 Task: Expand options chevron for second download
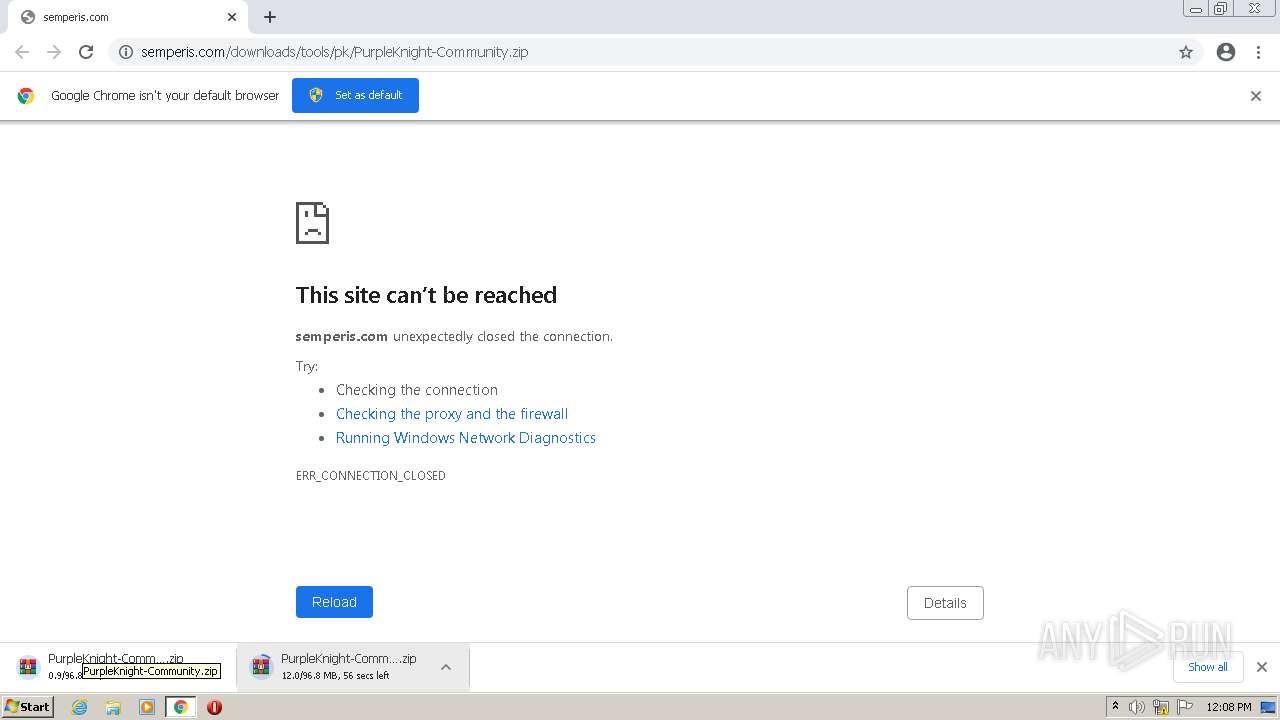coord(446,667)
